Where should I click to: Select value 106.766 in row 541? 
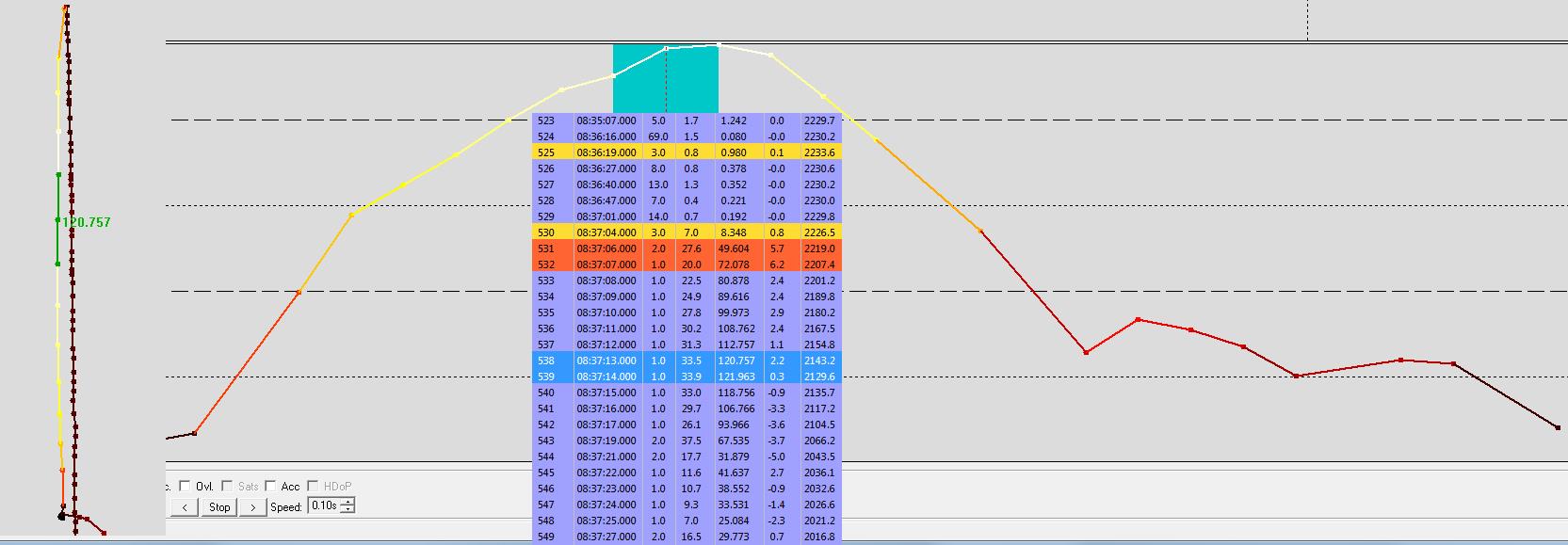(736, 409)
